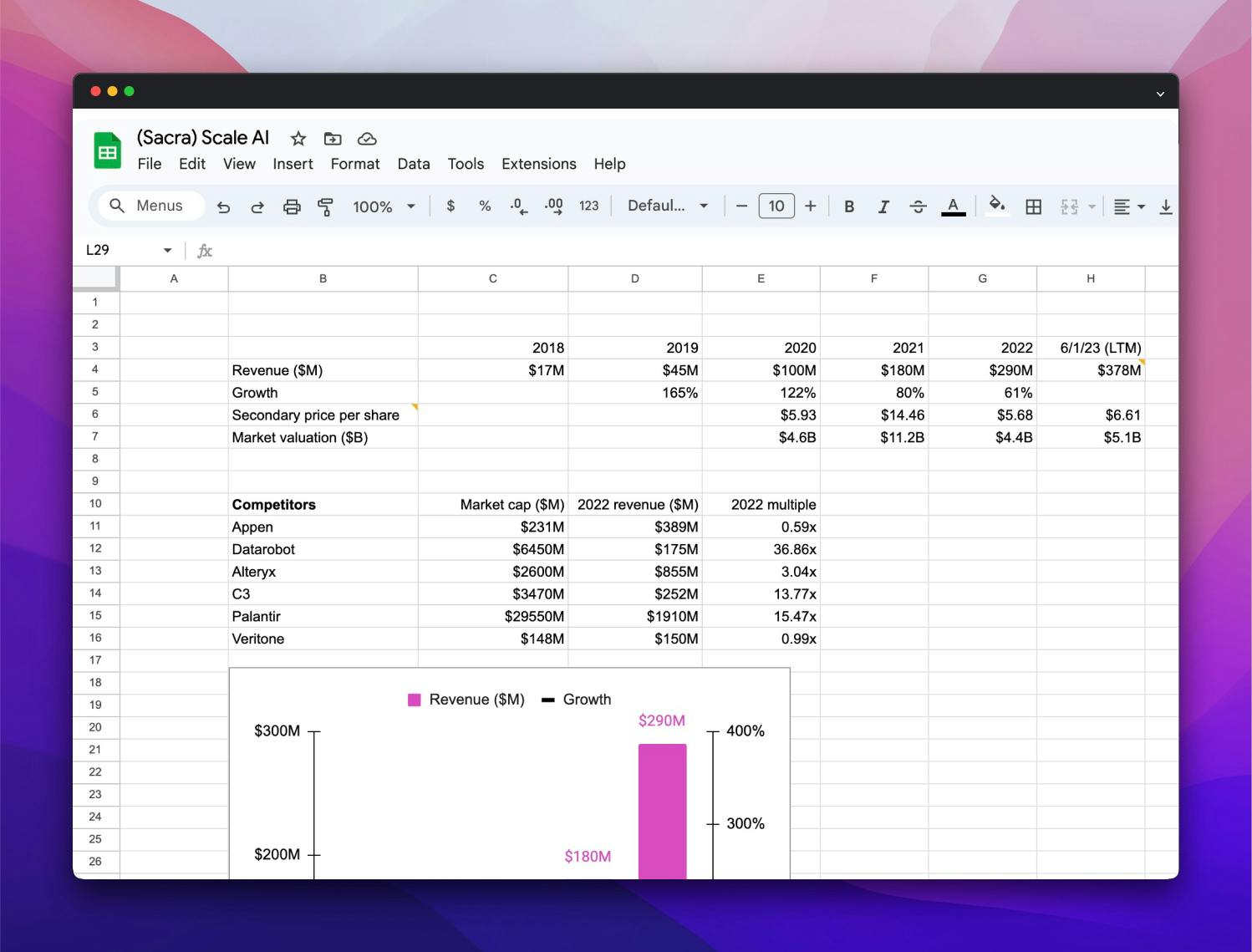
Task: Click the chevron in the window title bar
Action: pyautogui.click(x=1160, y=94)
